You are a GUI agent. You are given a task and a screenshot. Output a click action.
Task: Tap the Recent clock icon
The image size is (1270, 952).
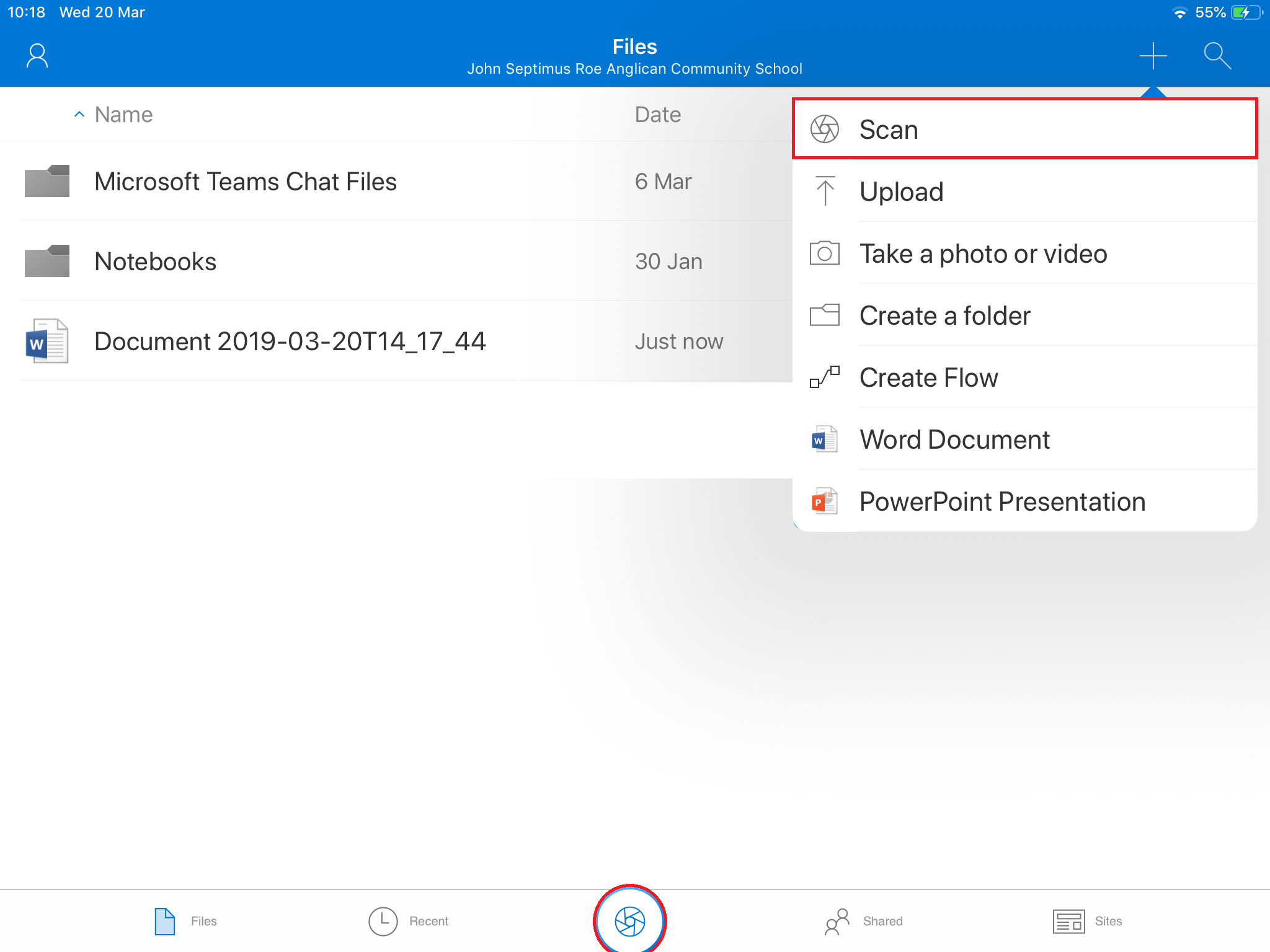point(383,921)
